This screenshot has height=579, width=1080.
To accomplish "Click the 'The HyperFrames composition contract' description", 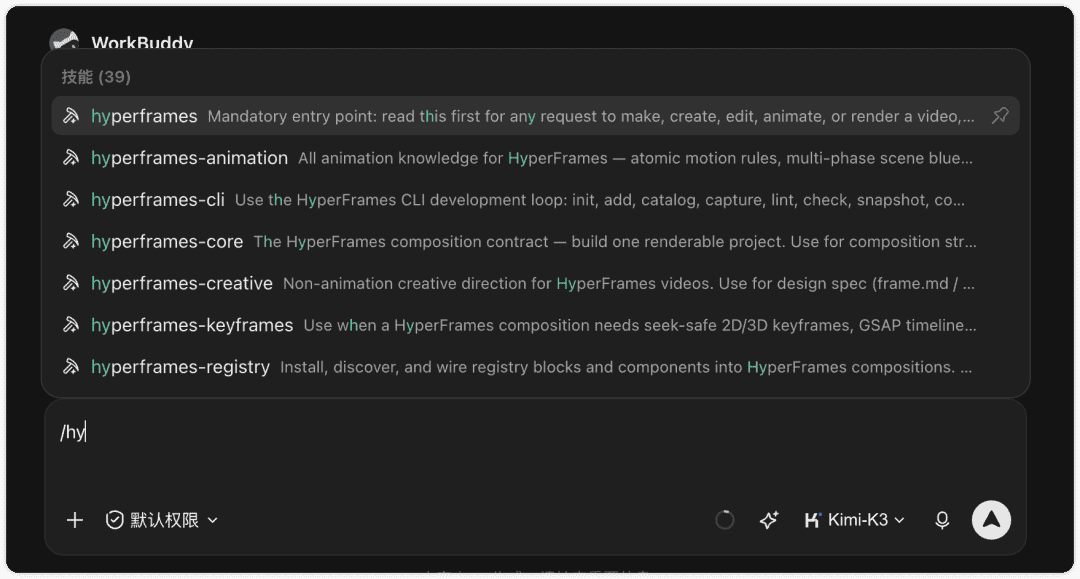I will click(x=615, y=242).
